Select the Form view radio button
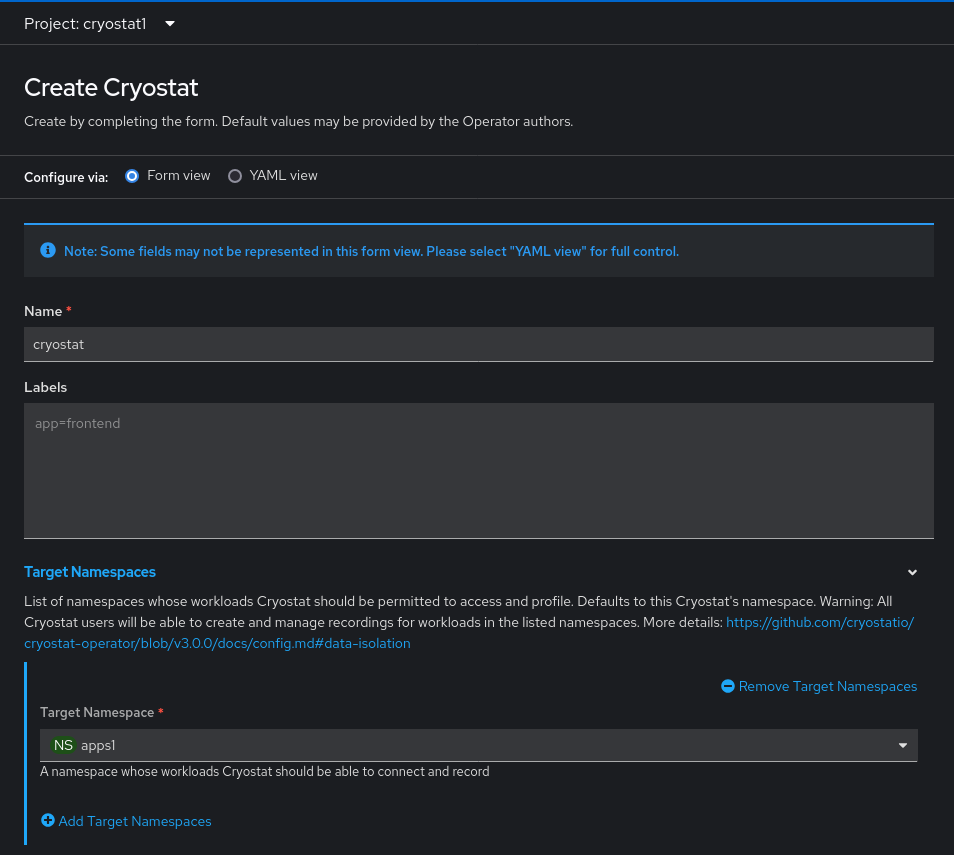The height and width of the screenshot is (855, 954). pos(132,176)
